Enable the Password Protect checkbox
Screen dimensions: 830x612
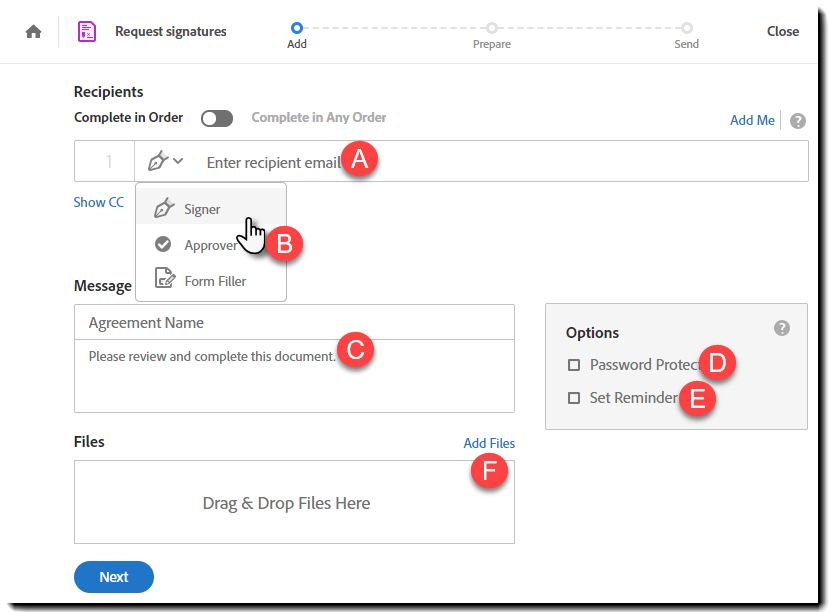pos(574,365)
